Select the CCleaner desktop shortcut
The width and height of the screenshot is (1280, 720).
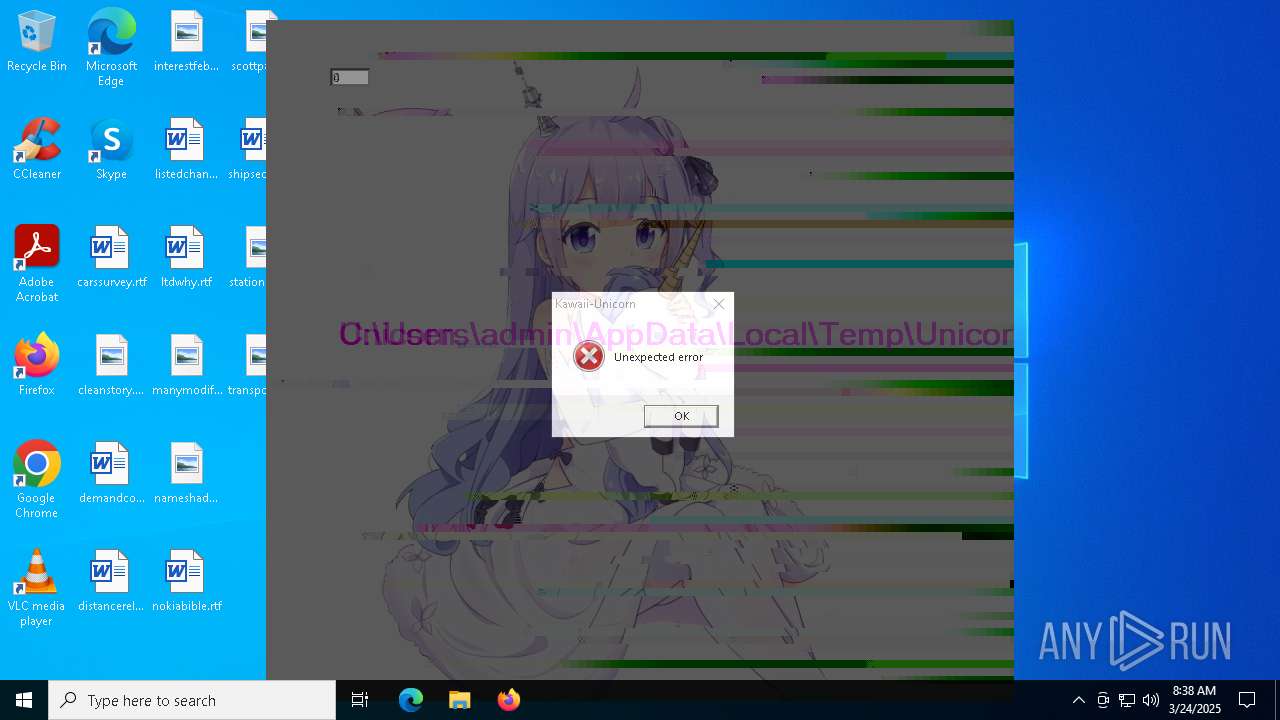[x=37, y=150]
